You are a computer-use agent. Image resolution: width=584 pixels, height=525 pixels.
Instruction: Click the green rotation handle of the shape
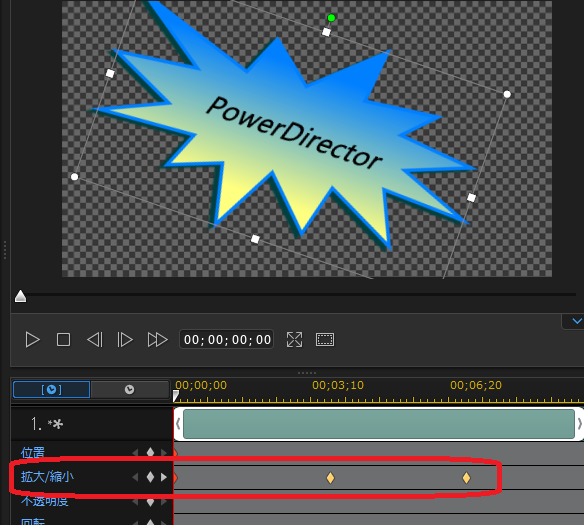pyautogui.click(x=331, y=18)
